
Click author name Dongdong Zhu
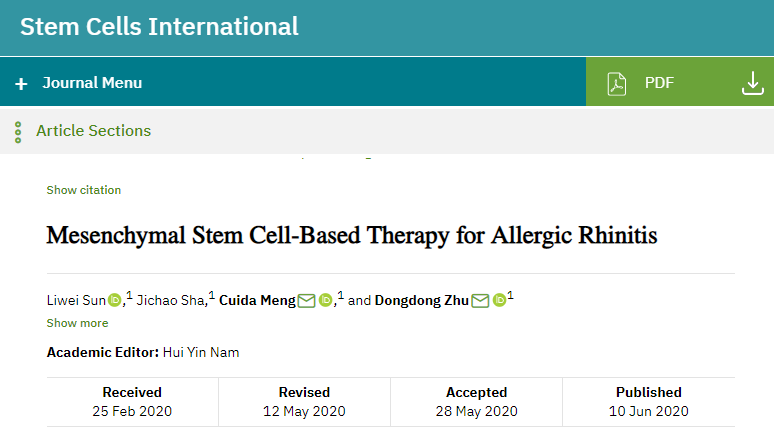(421, 300)
